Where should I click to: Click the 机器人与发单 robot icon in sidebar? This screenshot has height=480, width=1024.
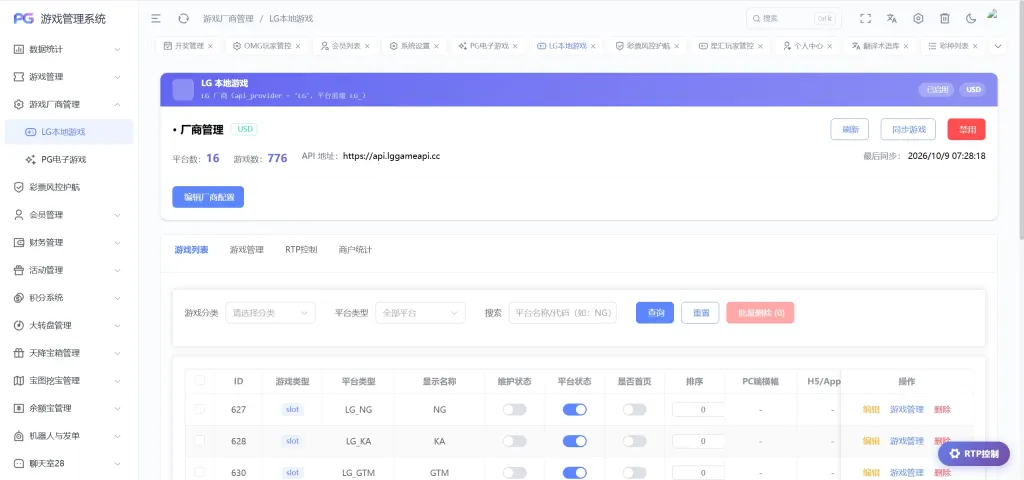tap(19, 436)
